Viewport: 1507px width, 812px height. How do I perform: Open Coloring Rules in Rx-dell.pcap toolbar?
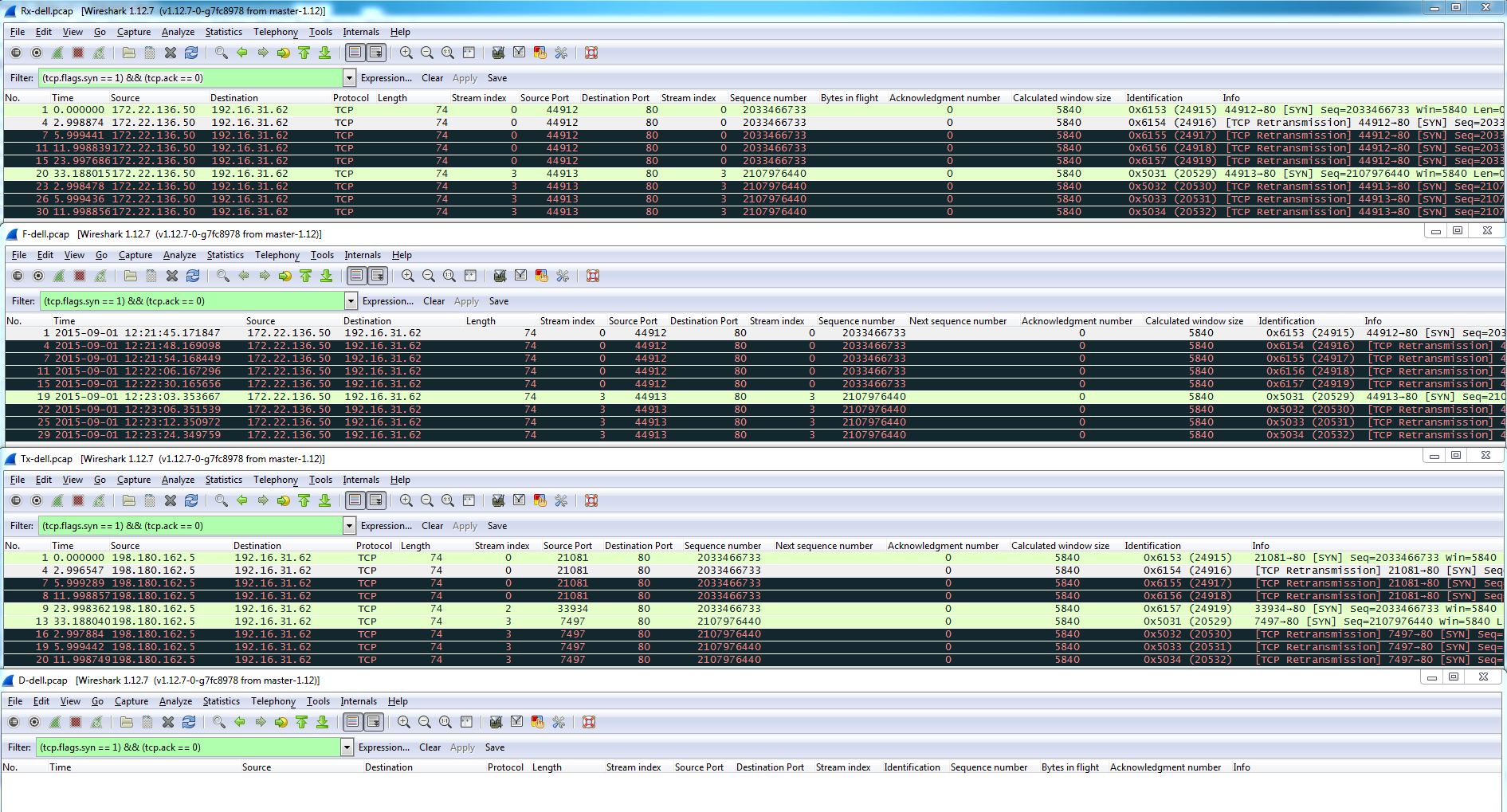click(x=540, y=53)
